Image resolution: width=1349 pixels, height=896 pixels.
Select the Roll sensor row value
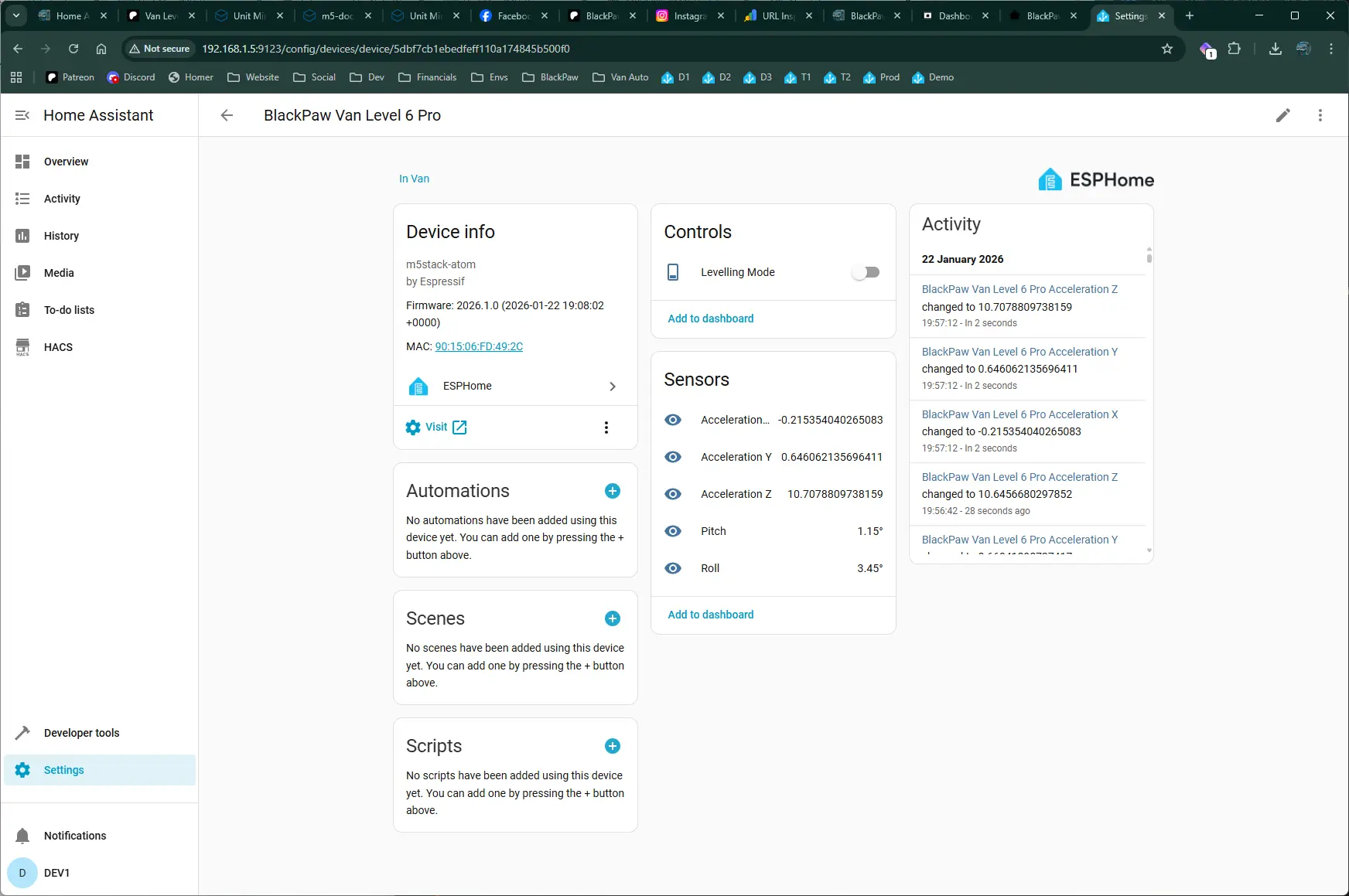869,568
